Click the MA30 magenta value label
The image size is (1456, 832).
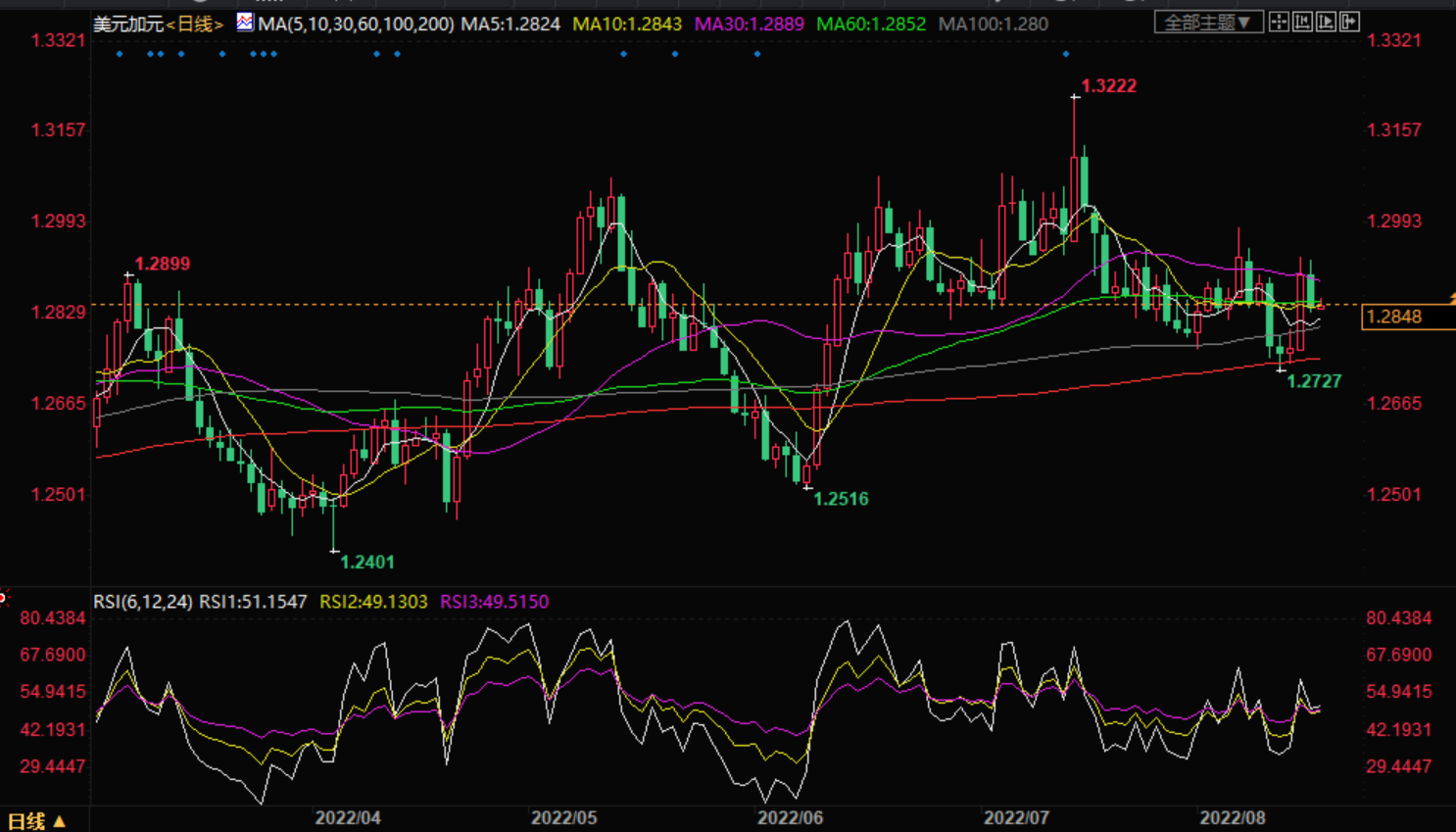point(749,24)
